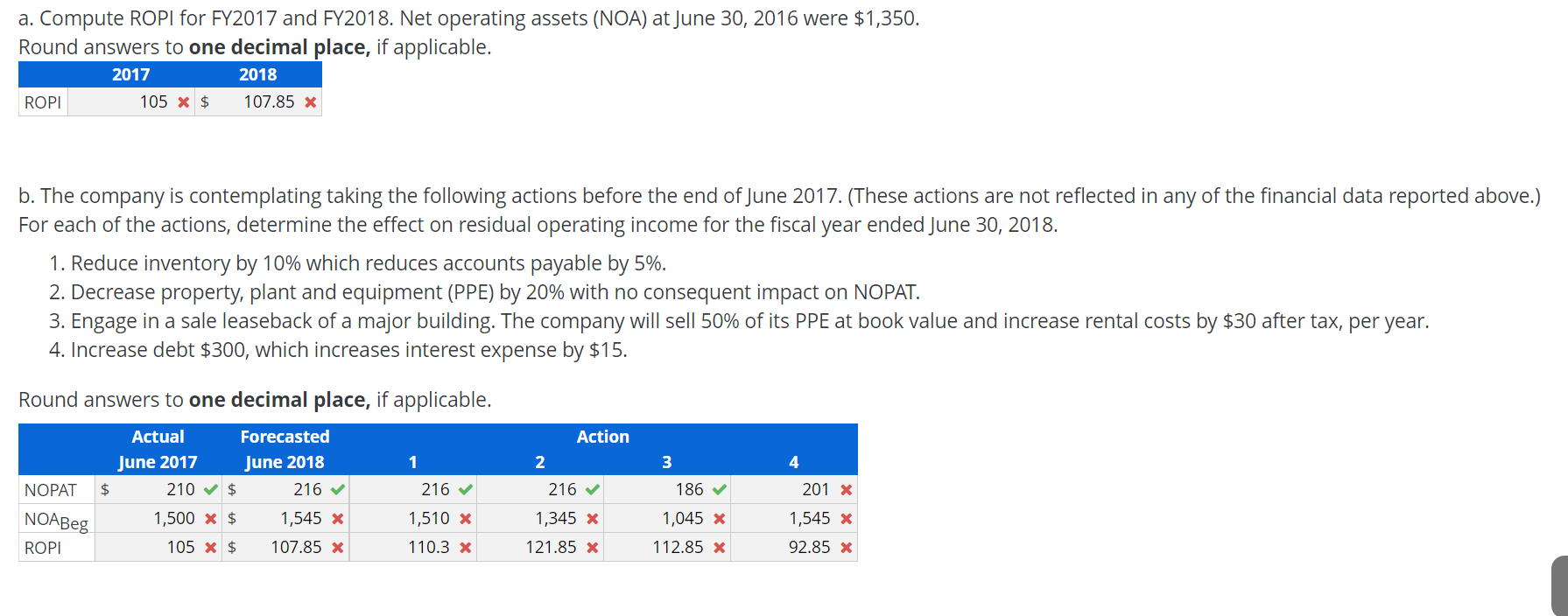Click the green checkmark next to forecasted NOPAT 216
The image size is (1568, 616).
tap(339, 489)
